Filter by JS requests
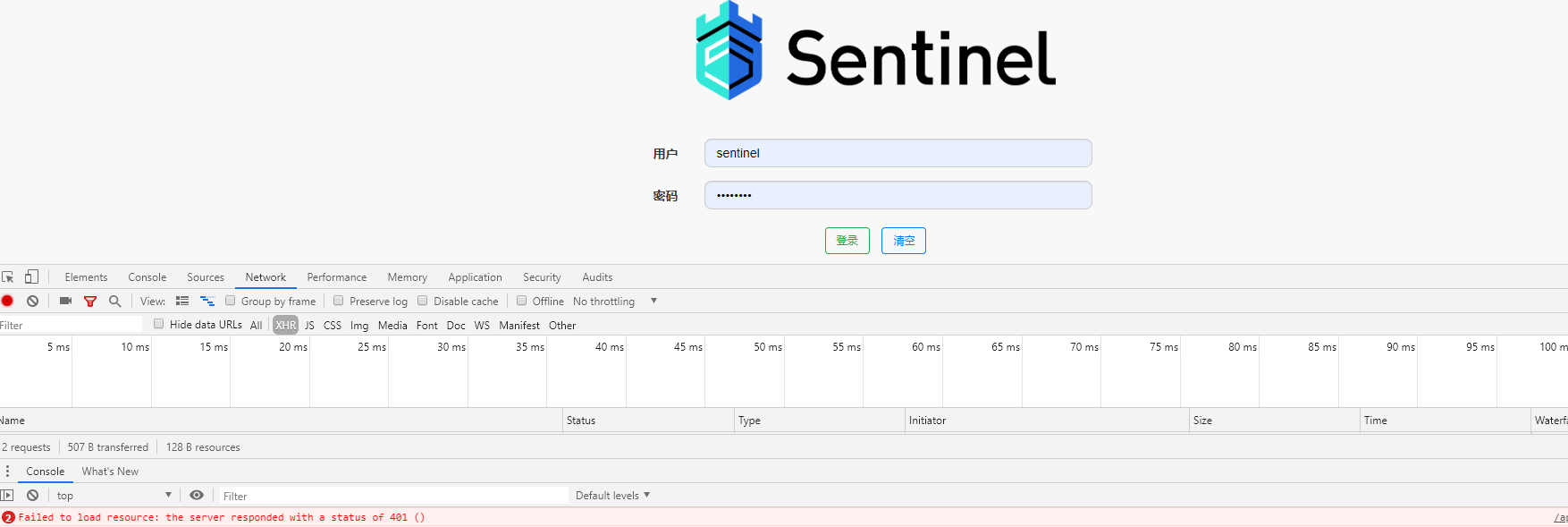 pyautogui.click(x=309, y=326)
